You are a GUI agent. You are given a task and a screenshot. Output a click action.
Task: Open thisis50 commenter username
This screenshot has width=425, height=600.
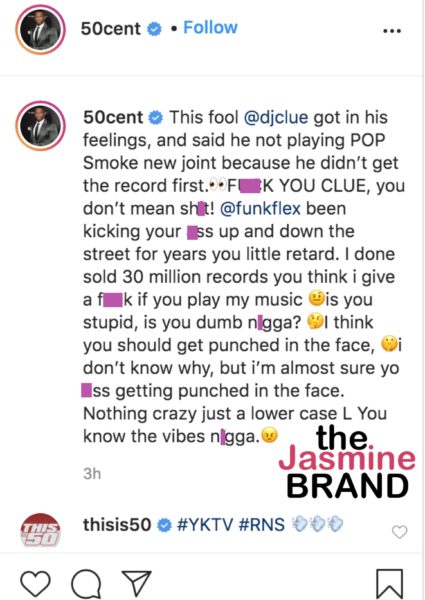[x=117, y=525]
